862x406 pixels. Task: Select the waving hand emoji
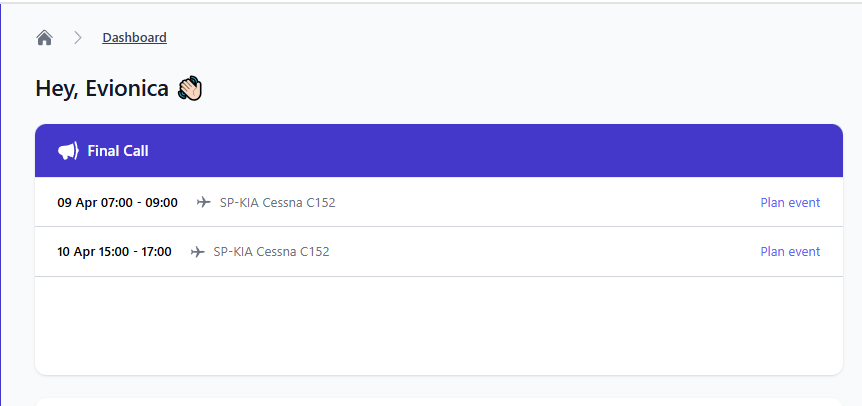190,88
